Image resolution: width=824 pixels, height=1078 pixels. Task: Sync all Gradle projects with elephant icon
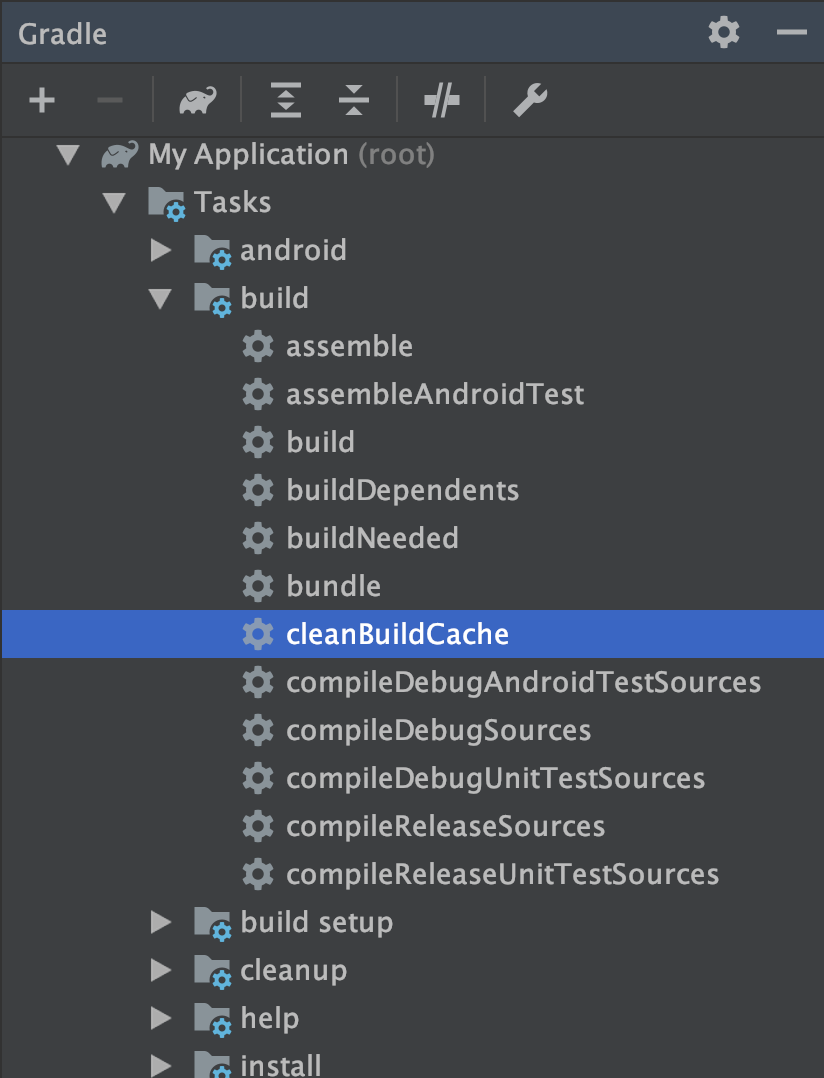coord(196,100)
